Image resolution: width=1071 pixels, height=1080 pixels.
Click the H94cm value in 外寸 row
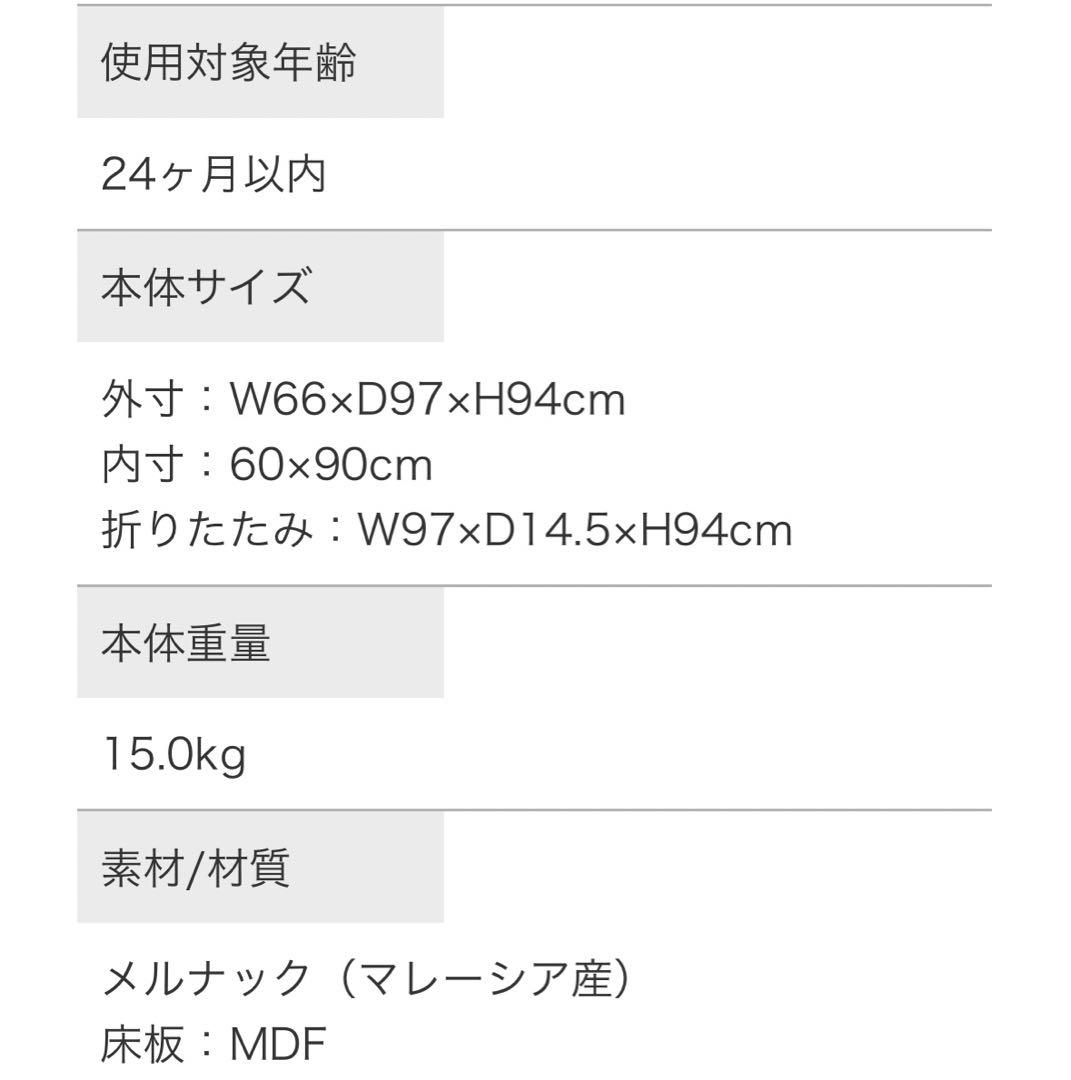point(550,399)
